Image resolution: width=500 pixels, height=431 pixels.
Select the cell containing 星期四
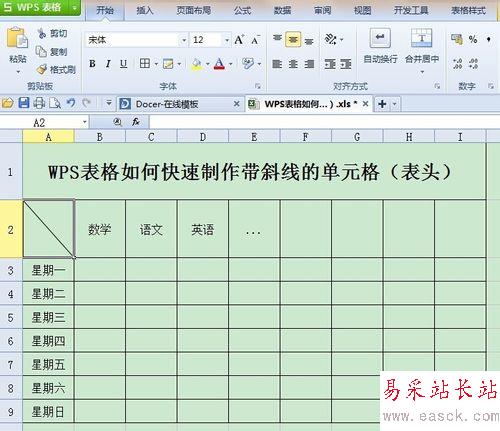click(x=48, y=341)
